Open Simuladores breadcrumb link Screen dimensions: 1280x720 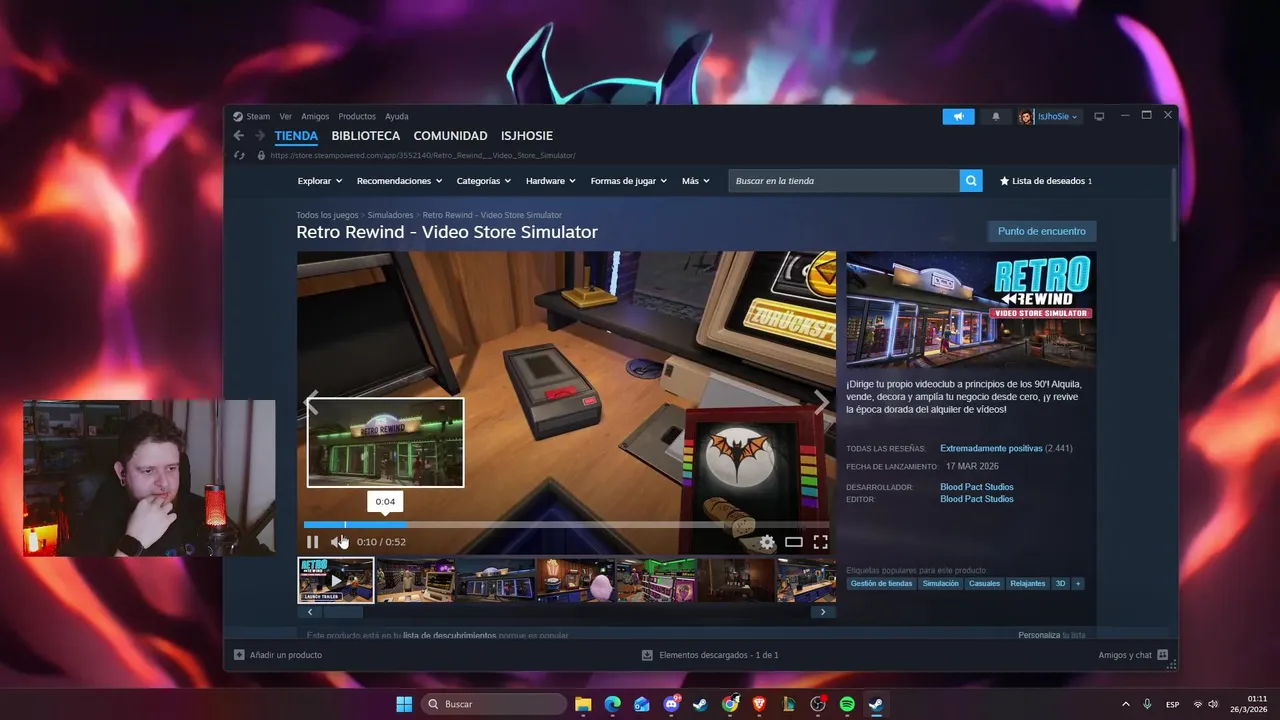click(x=390, y=215)
